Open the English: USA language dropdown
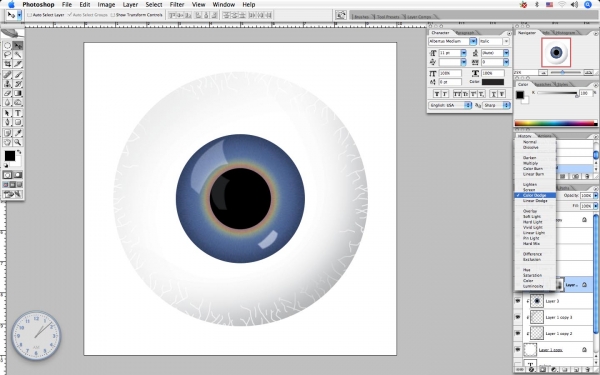Image resolution: width=600 pixels, height=375 pixels. (450, 105)
